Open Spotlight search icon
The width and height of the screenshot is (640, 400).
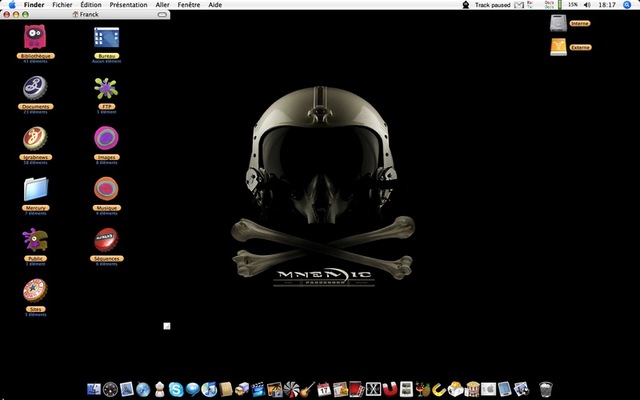click(627, 5)
